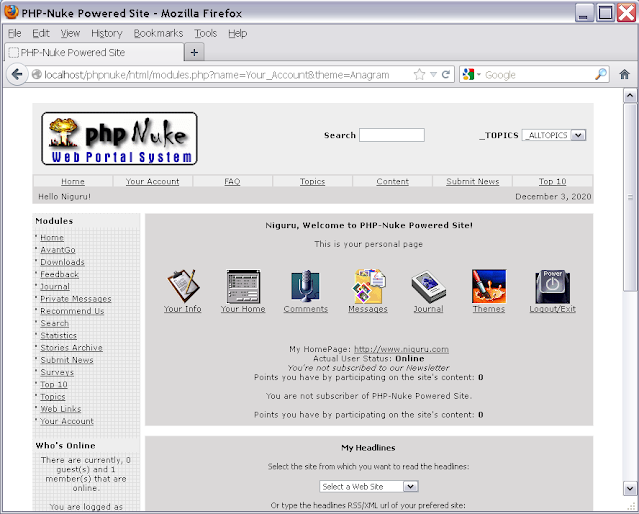Click the Google search engine icon
This screenshot has height=514, width=639.
pos(469,74)
